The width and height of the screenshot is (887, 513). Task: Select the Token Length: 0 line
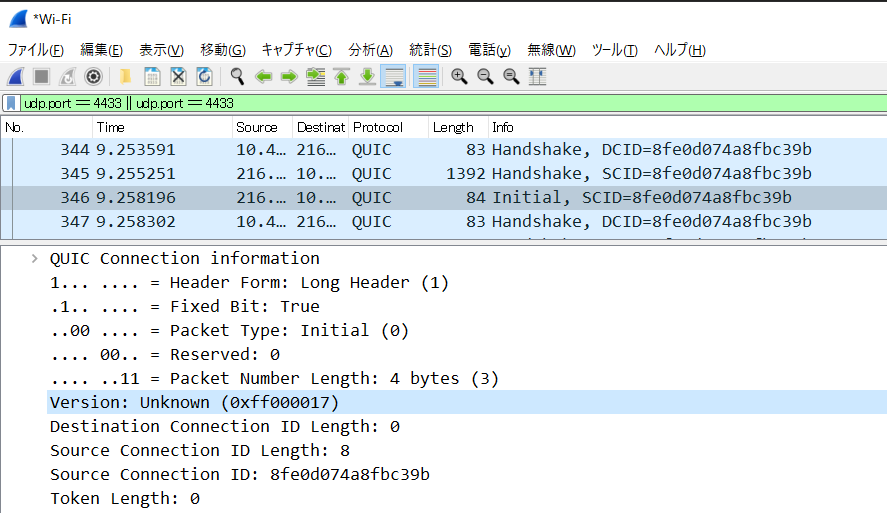tap(125, 499)
